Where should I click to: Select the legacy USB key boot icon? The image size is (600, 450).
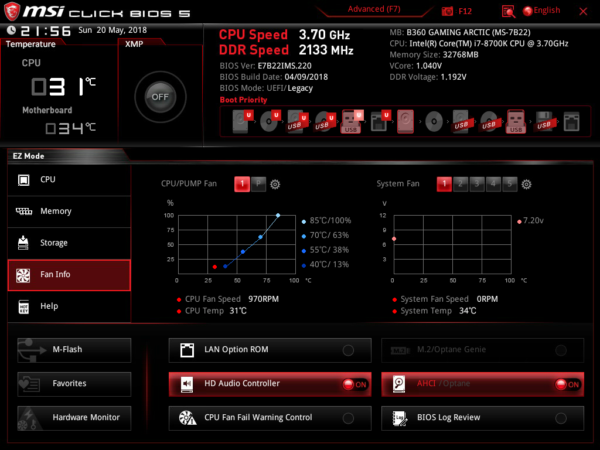(x=516, y=122)
